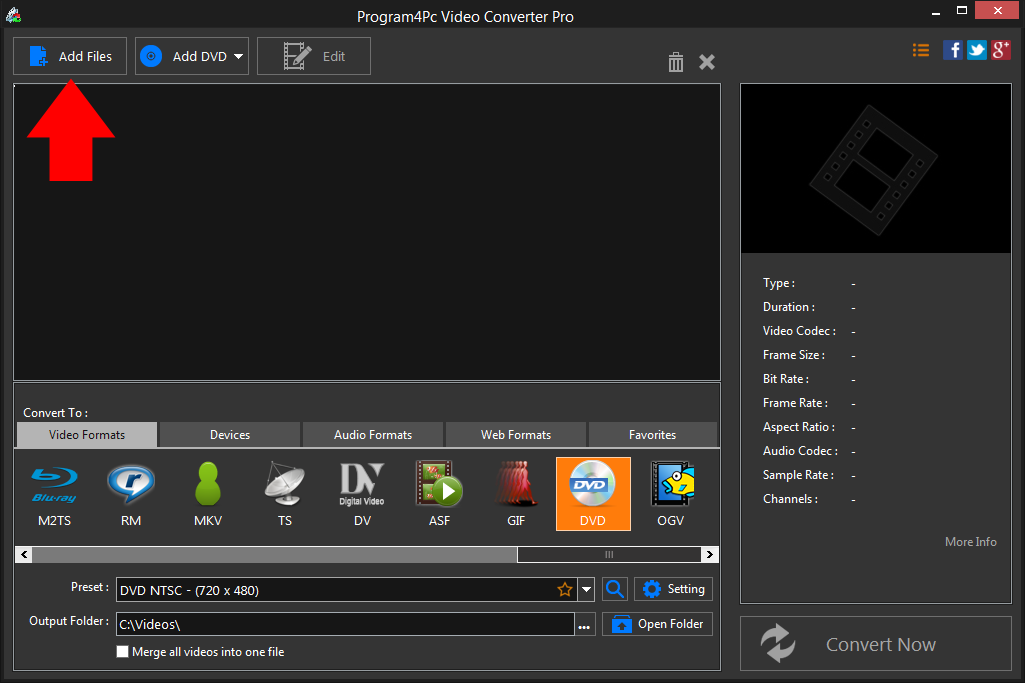Switch to the Devices tab
Image resolution: width=1025 pixels, height=683 pixels.
click(228, 434)
